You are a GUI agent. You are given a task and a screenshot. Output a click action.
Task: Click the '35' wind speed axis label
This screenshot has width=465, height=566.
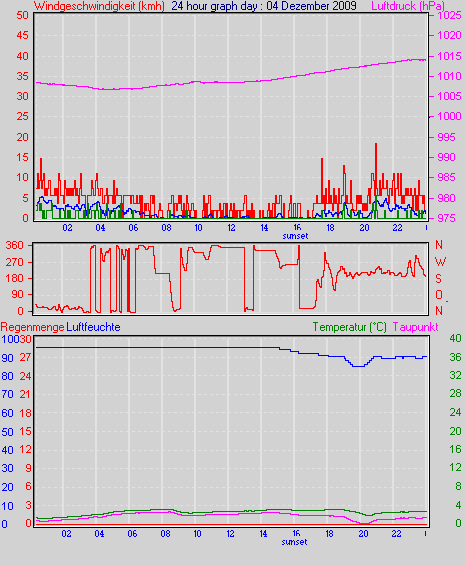pos(22,76)
